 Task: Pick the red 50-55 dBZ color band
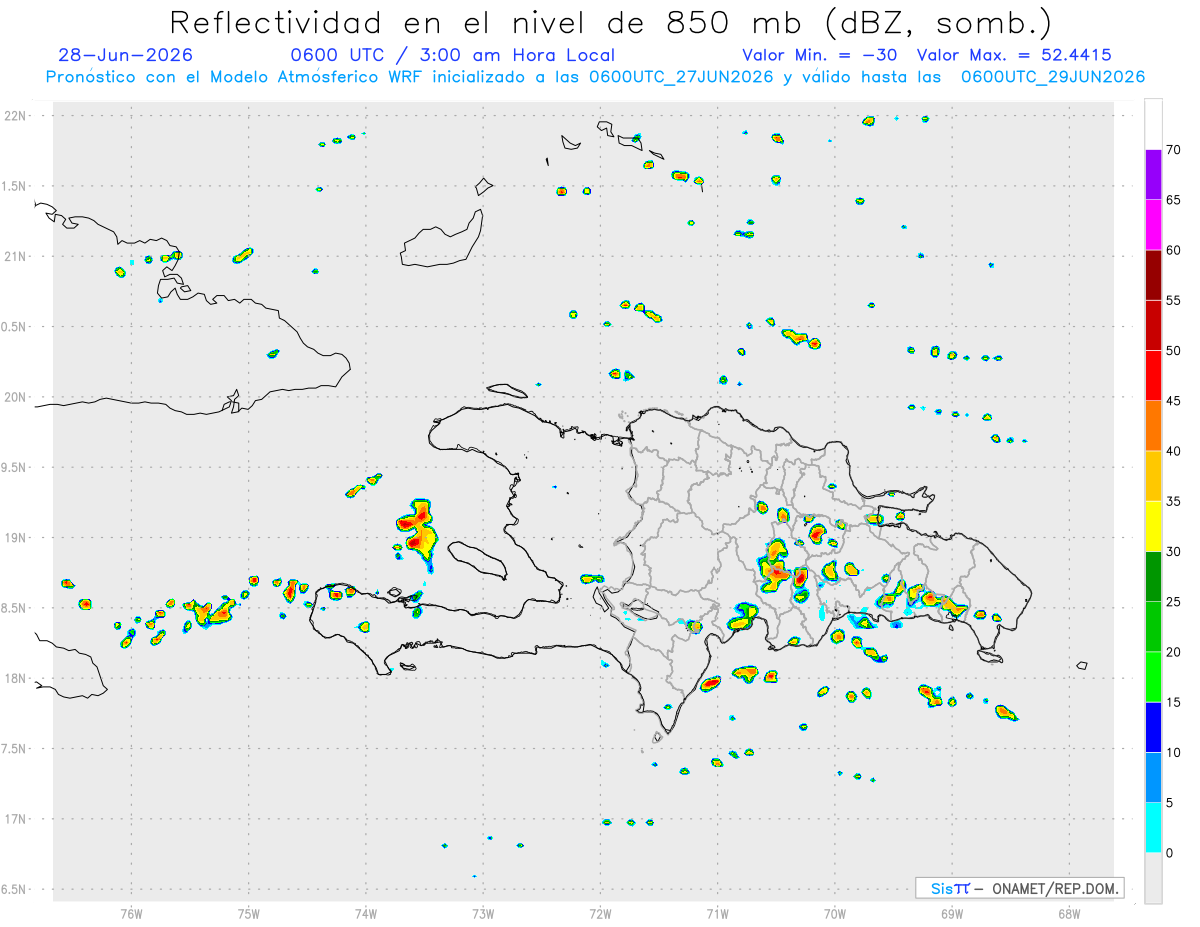[x=1153, y=326]
